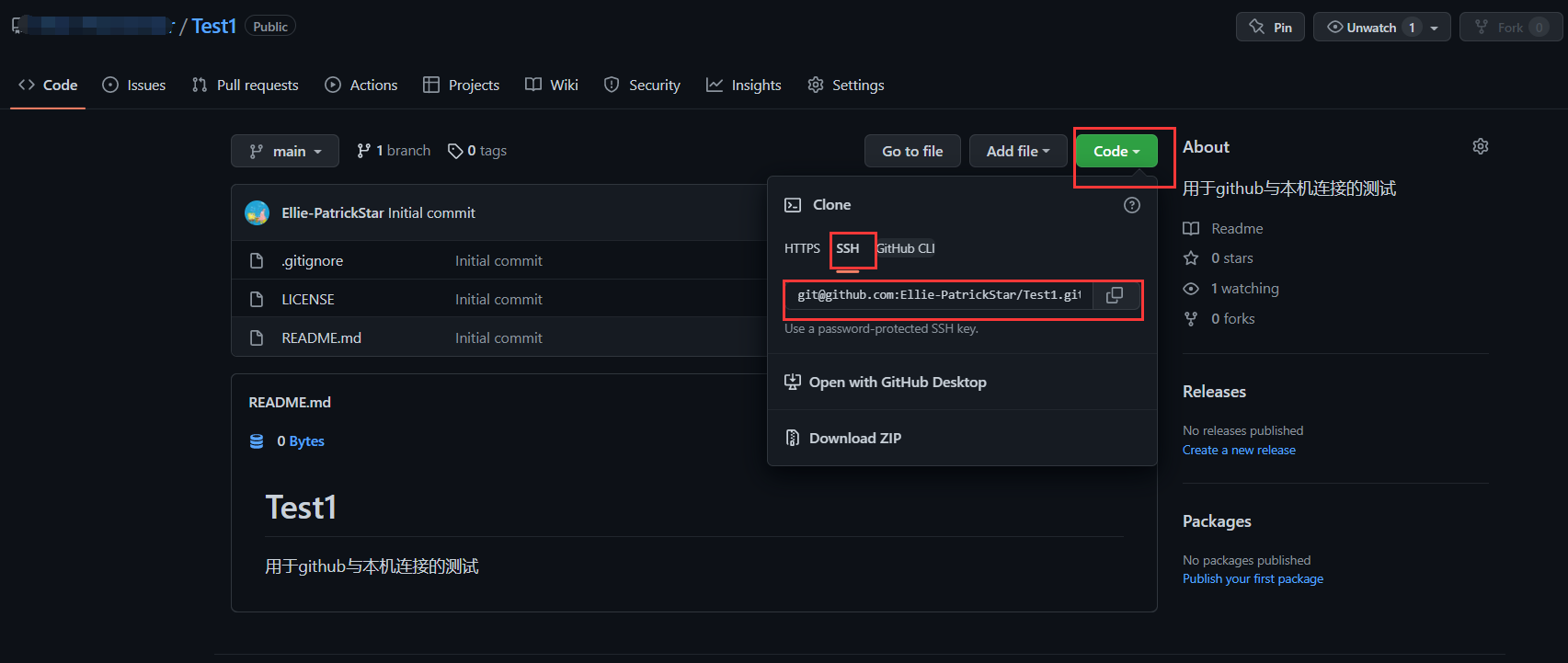Toggle the green Code dropdown button
1568x663 pixels.
coord(1116,151)
